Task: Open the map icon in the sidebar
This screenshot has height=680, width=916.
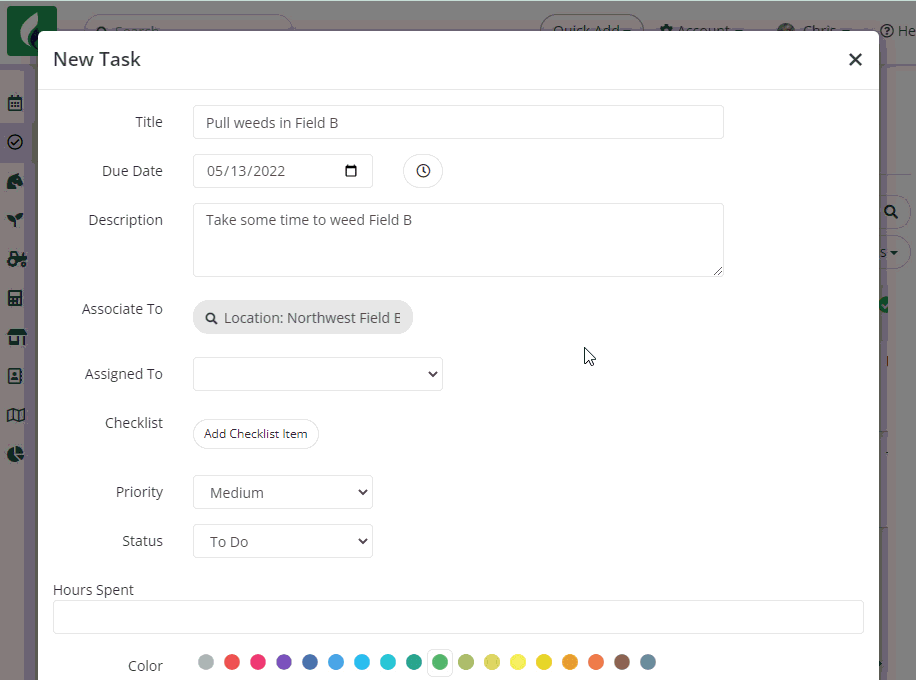Action: 16,415
